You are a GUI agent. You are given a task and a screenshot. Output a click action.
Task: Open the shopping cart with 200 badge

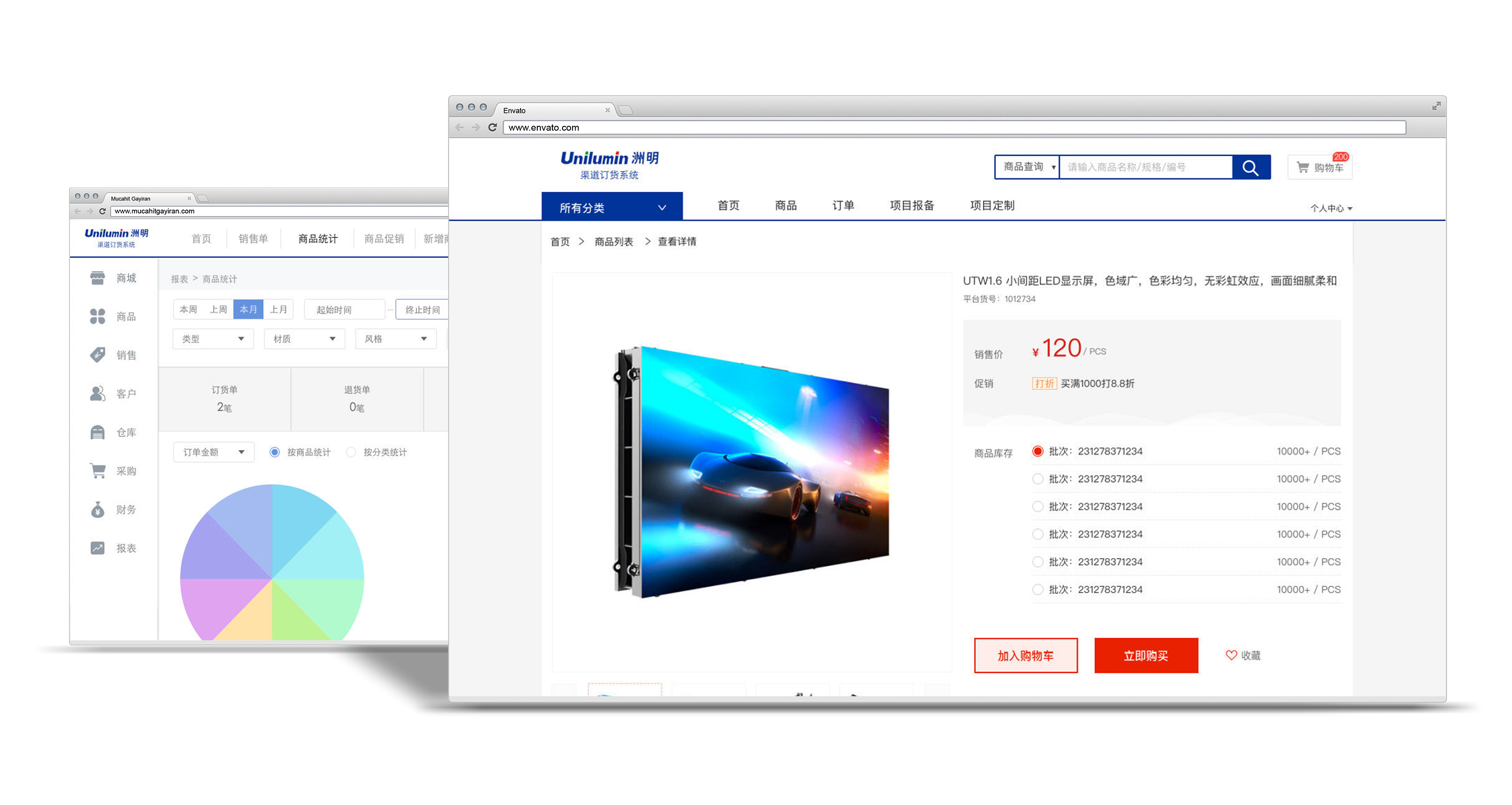(1319, 167)
